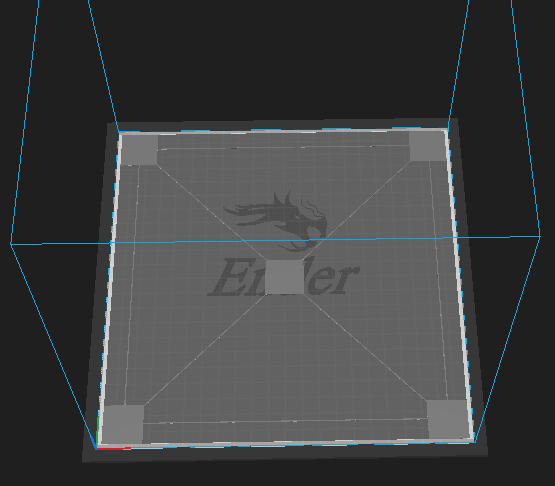The height and width of the screenshot is (486, 555).
Task: Select the back-right corner square pad
Action: 428,146
